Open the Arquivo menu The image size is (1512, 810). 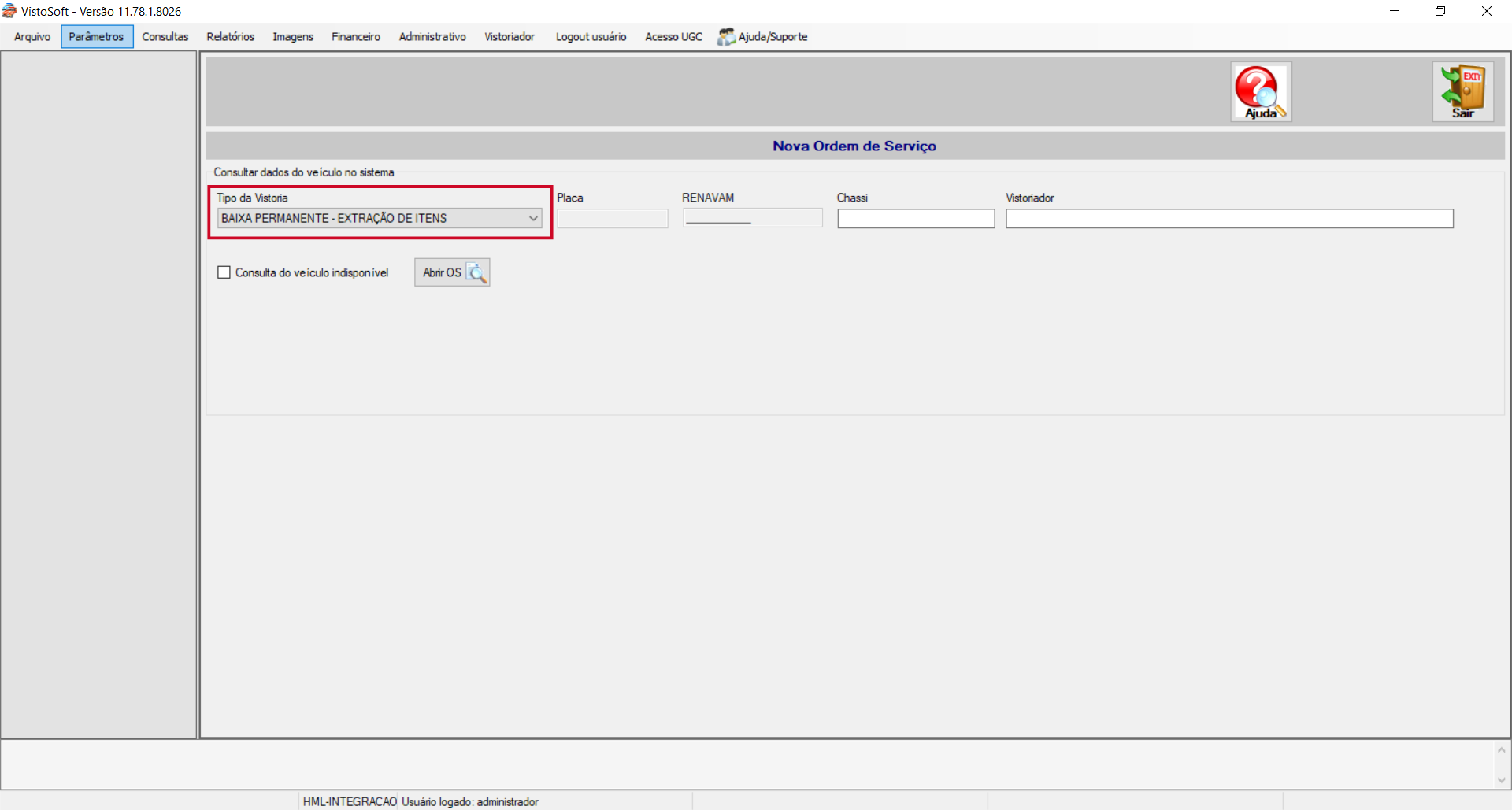coord(32,37)
